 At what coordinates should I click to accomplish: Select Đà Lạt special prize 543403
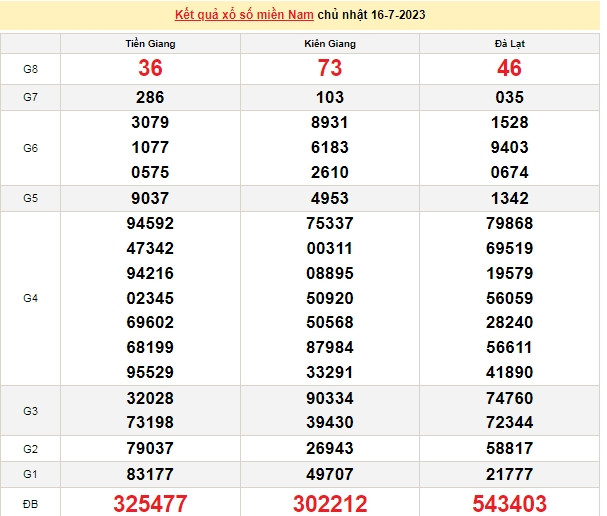coord(509,502)
